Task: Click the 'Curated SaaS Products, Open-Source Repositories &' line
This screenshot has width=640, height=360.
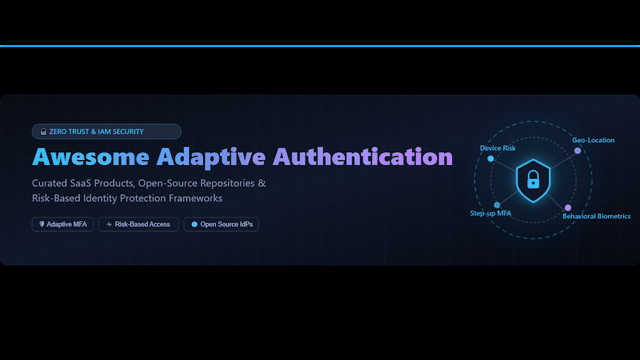Action: (149, 183)
